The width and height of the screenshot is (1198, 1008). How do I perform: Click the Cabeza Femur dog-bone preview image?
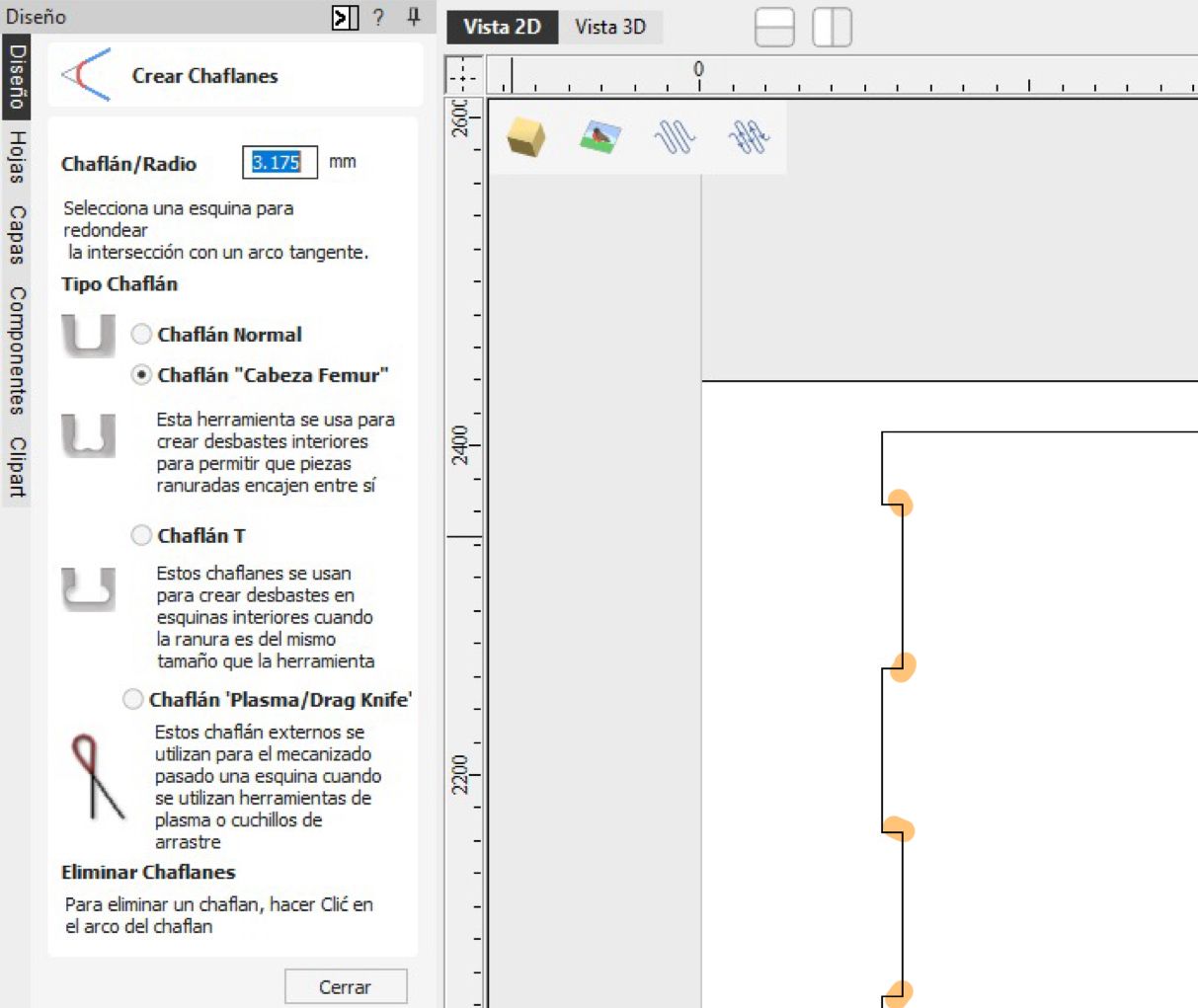click(x=88, y=435)
